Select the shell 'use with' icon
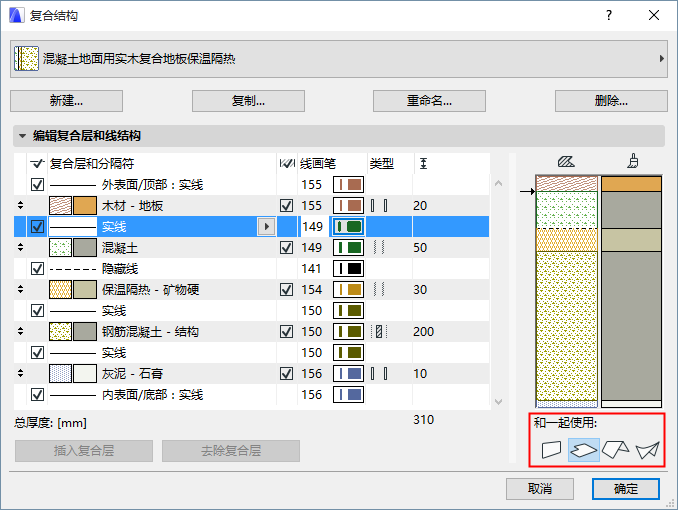The width and height of the screenshot is (678, 510). coord(647,450)
